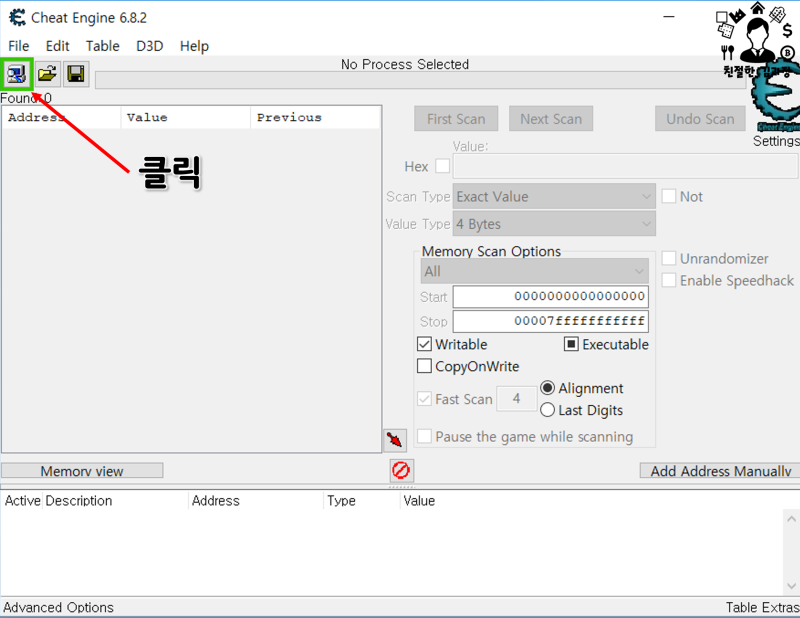Minimize the Cheat Engine window
This screenshot has width=800, height=618.
(x=668, y=17)
